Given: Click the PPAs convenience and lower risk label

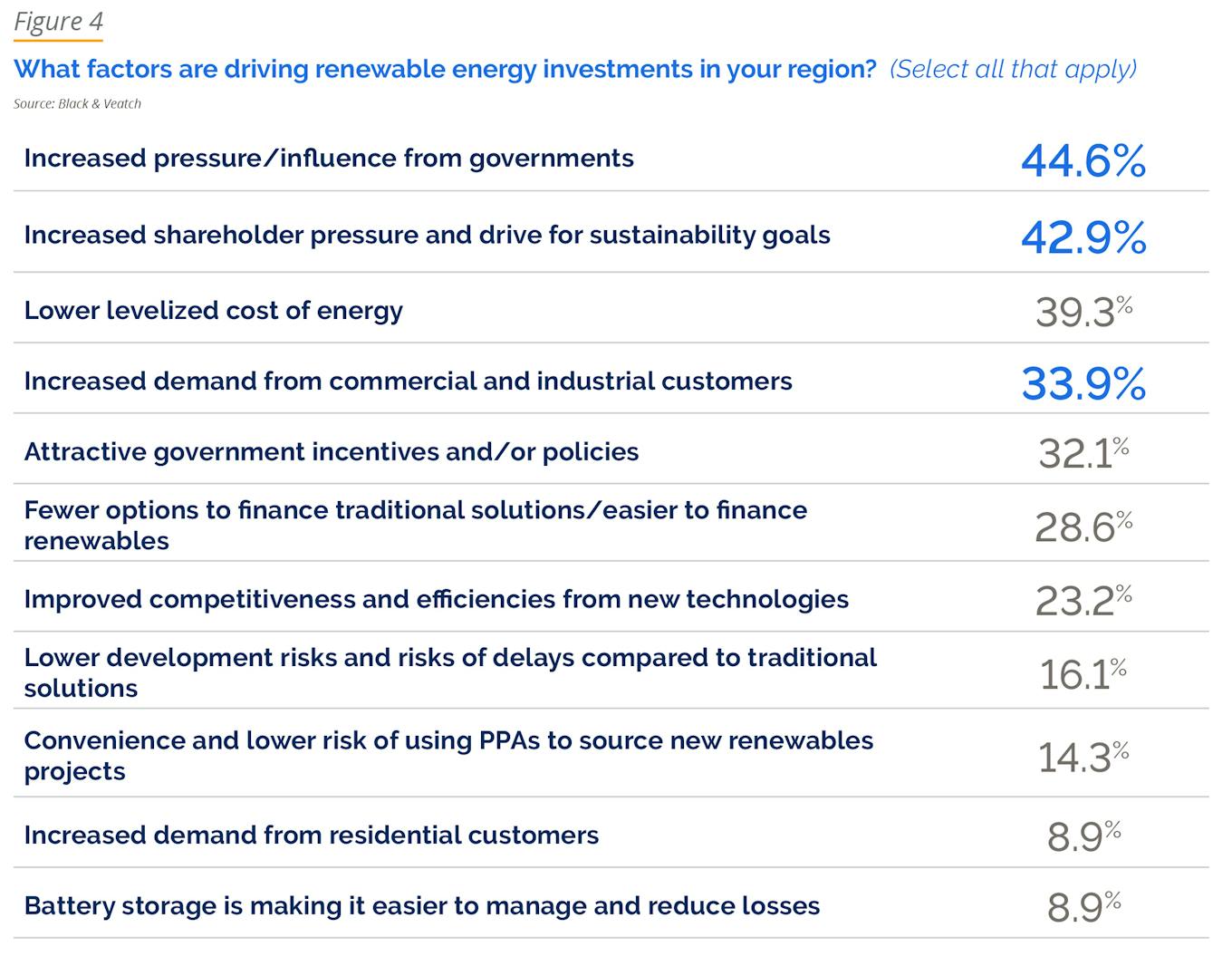Looking at the screenshot, I should [x=448, y=756].
